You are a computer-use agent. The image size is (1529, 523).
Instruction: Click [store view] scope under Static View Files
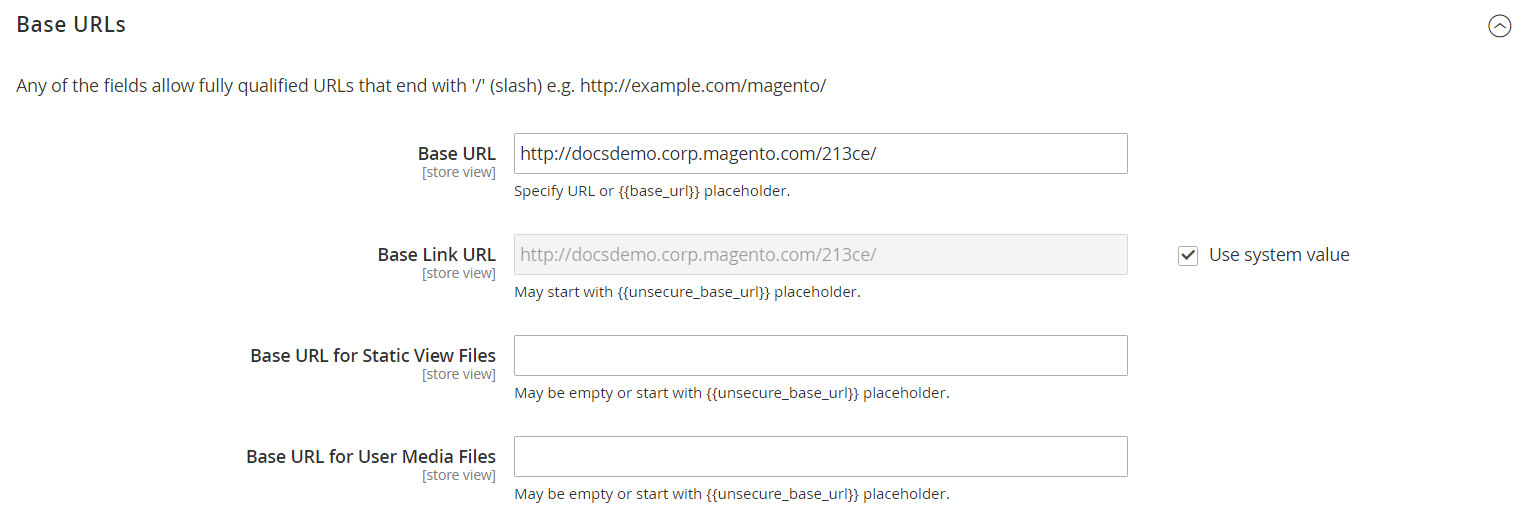[x=458, y=374]
